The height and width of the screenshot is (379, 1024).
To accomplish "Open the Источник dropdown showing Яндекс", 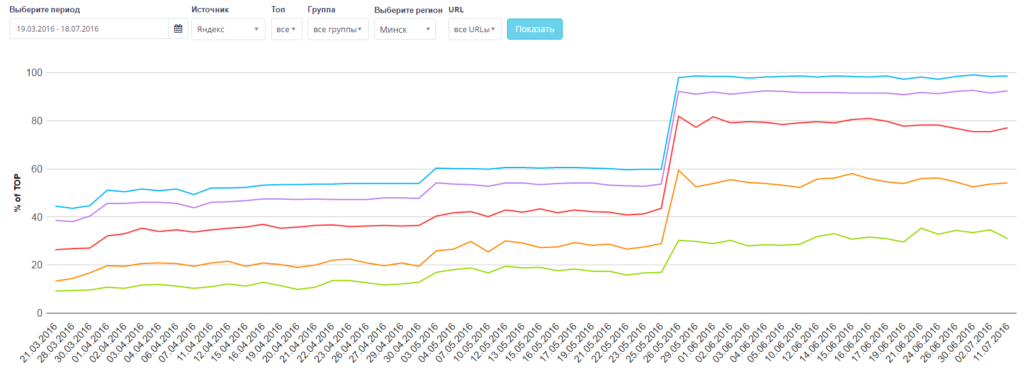I will [229, 29].
